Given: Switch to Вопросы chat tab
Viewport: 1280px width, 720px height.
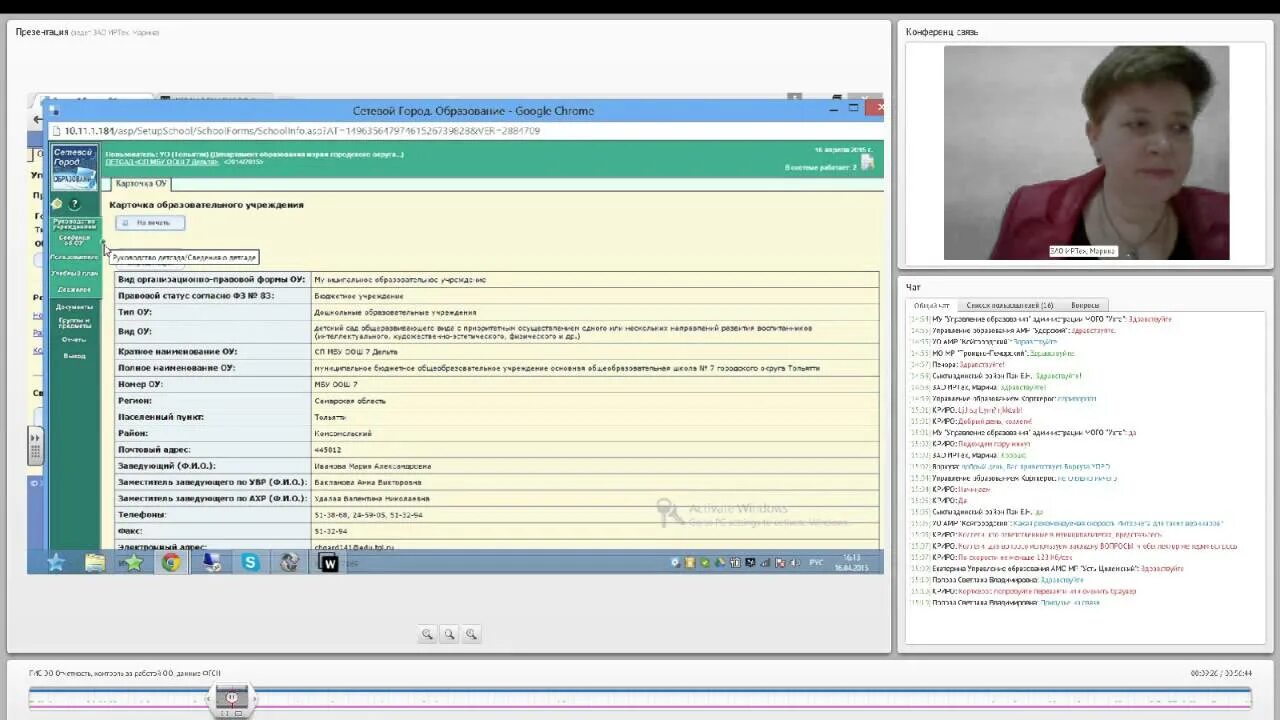Looking at the screenshot, I should 1085,305.
